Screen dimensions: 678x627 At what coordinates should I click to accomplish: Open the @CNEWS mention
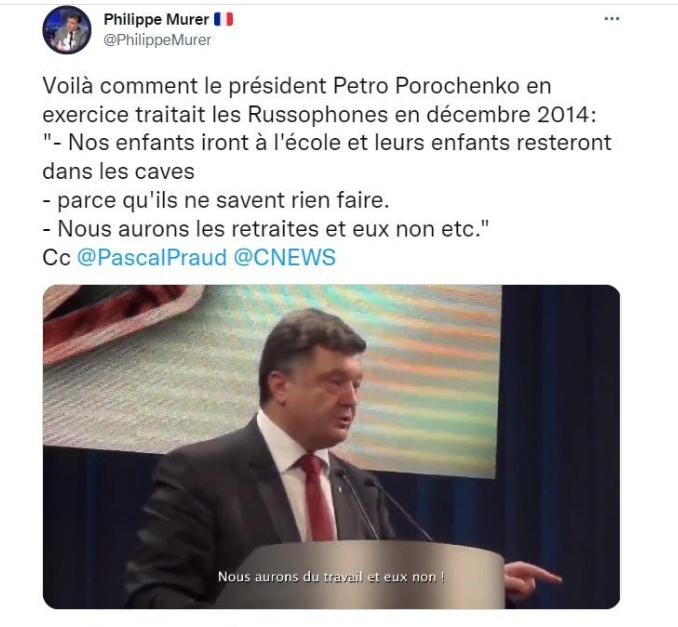(285, 257)
